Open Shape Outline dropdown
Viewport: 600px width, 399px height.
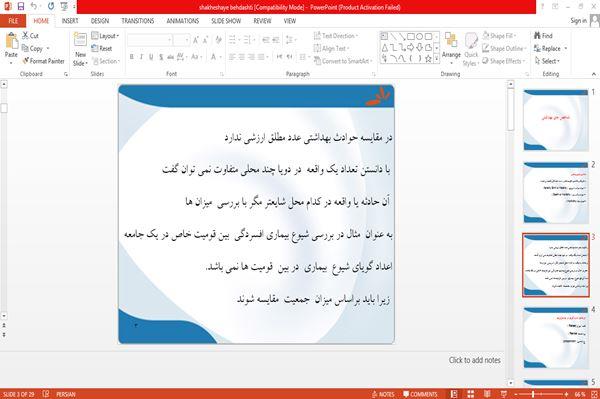pyautogui.click(x=504, y=48)
